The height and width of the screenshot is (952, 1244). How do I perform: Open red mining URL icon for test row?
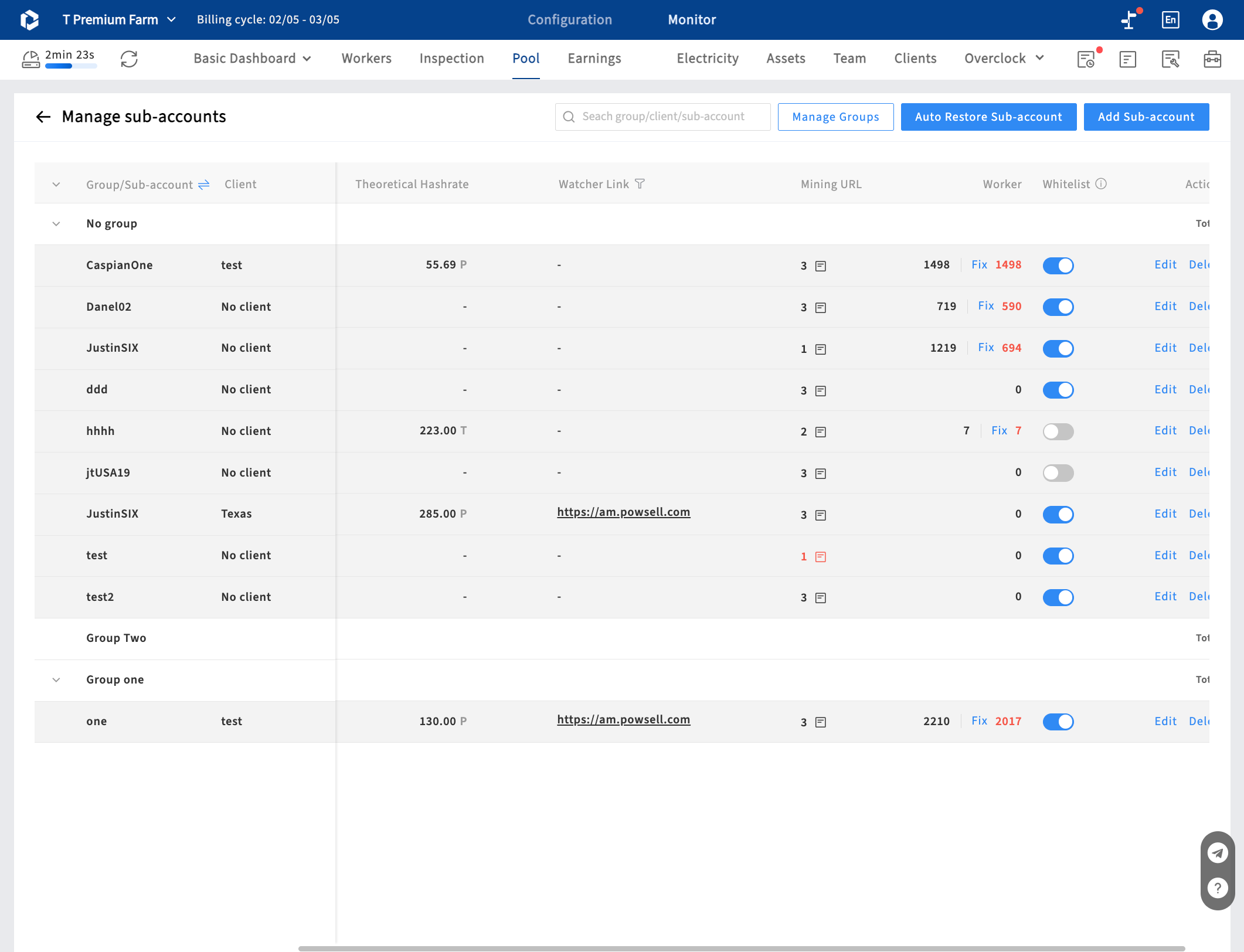click(821, 557)
